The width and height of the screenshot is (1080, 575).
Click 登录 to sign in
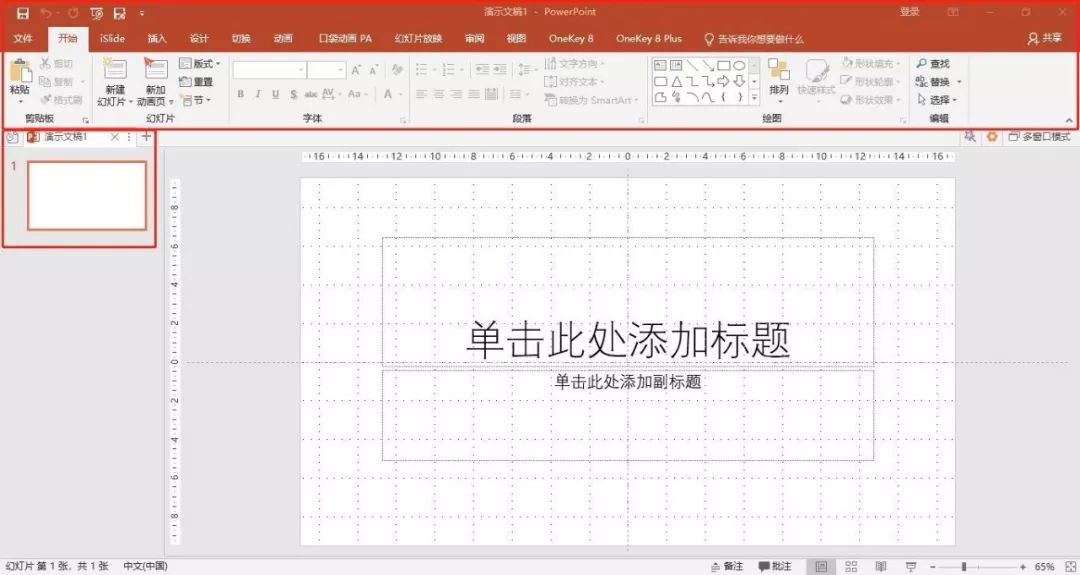(x=909, y=12)
